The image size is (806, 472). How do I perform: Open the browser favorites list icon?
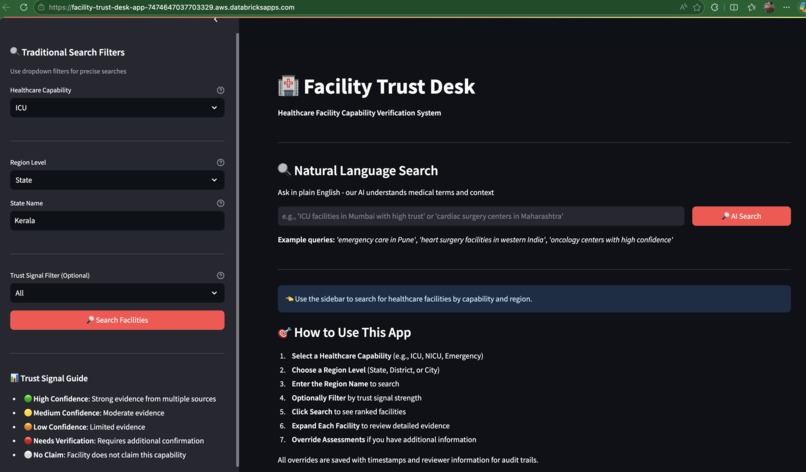click(x=752, y=7)
